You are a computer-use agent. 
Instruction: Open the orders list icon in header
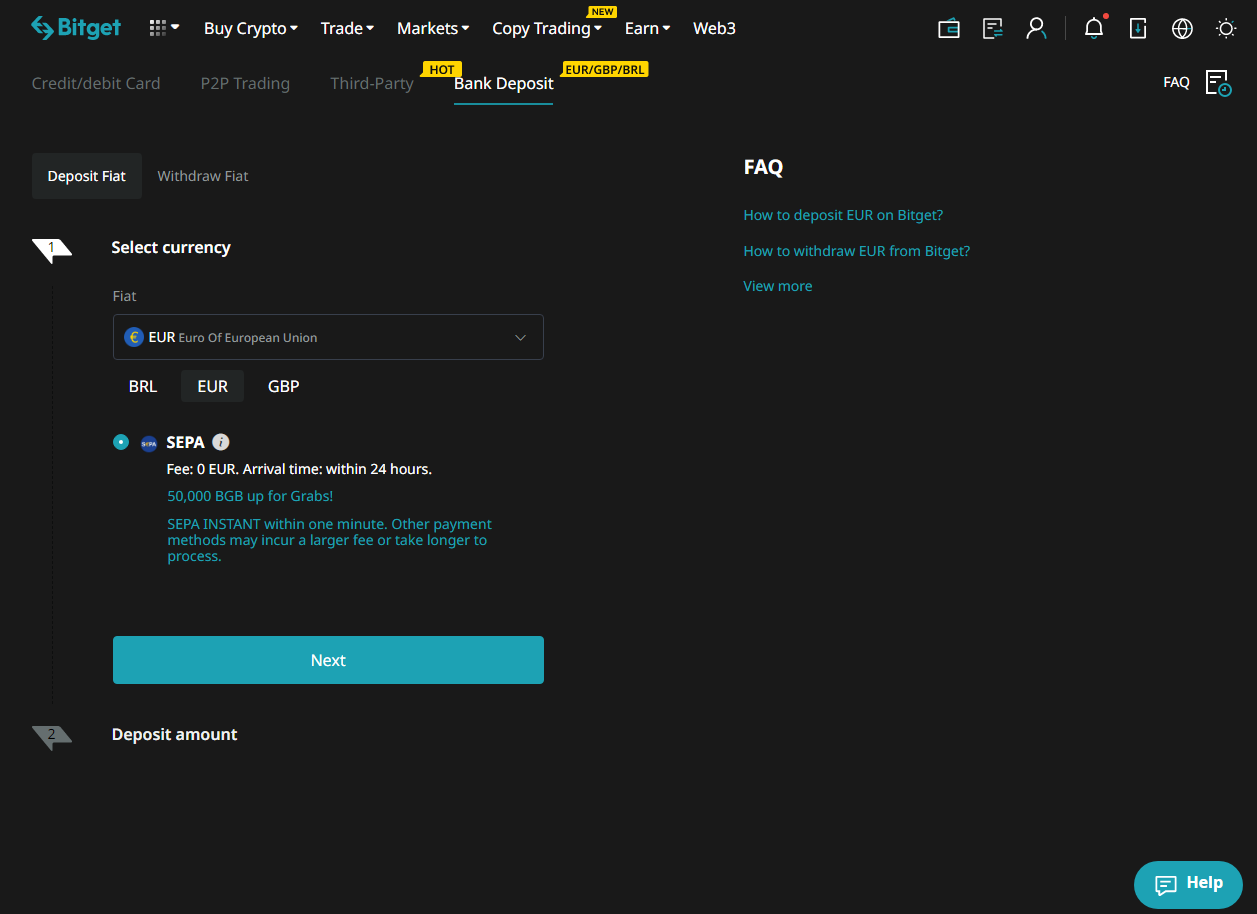(993, 28)
